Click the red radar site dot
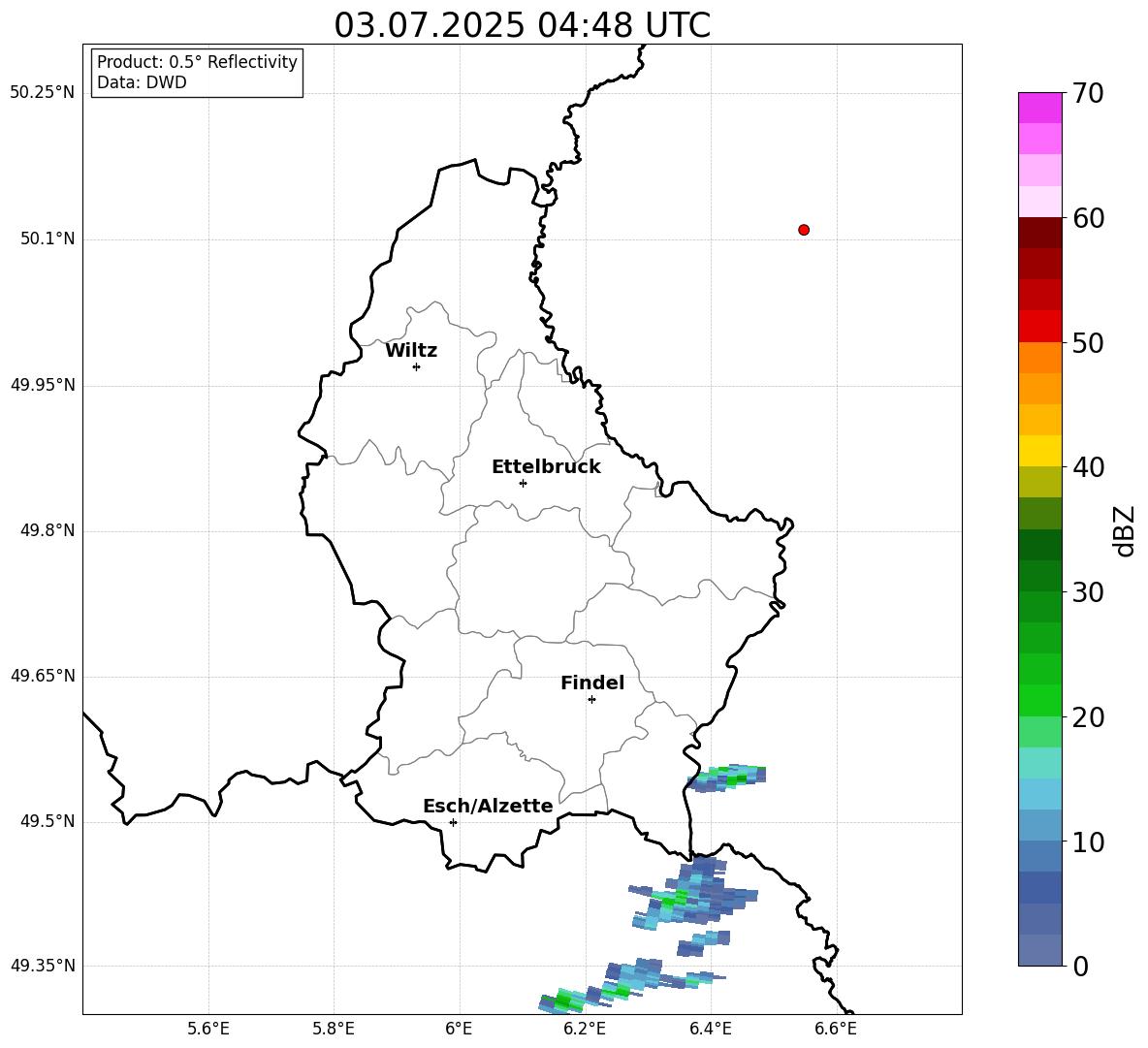The image size is (1148, 1048). tap(803, 230)
